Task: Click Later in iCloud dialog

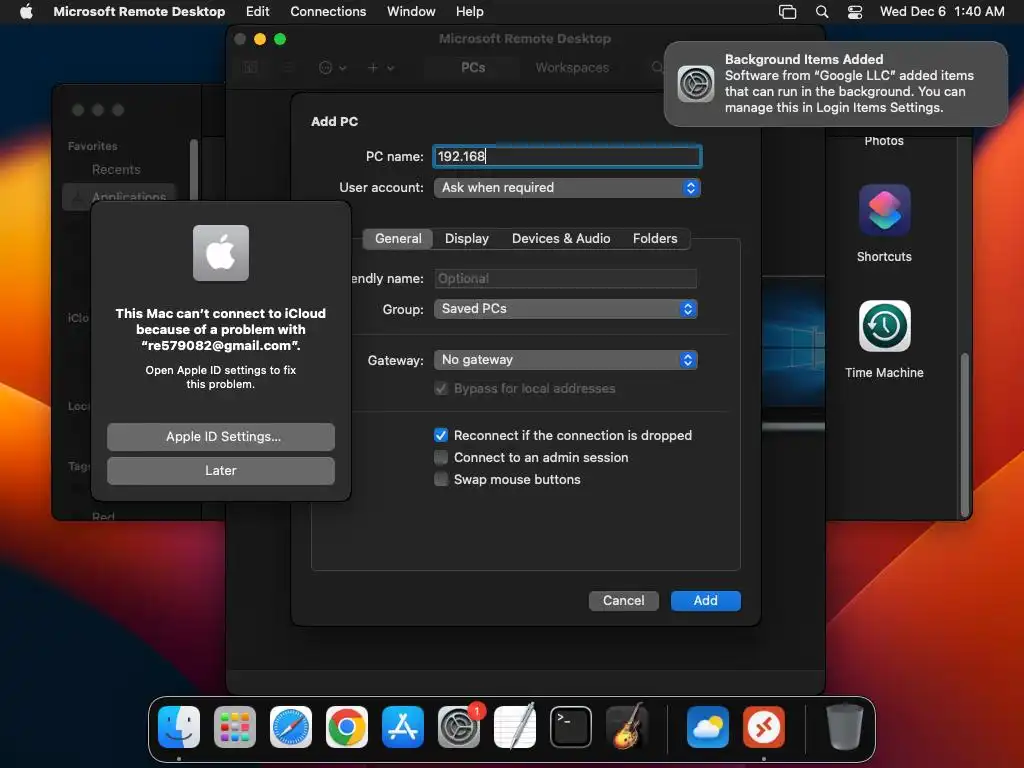Action: 221,470
